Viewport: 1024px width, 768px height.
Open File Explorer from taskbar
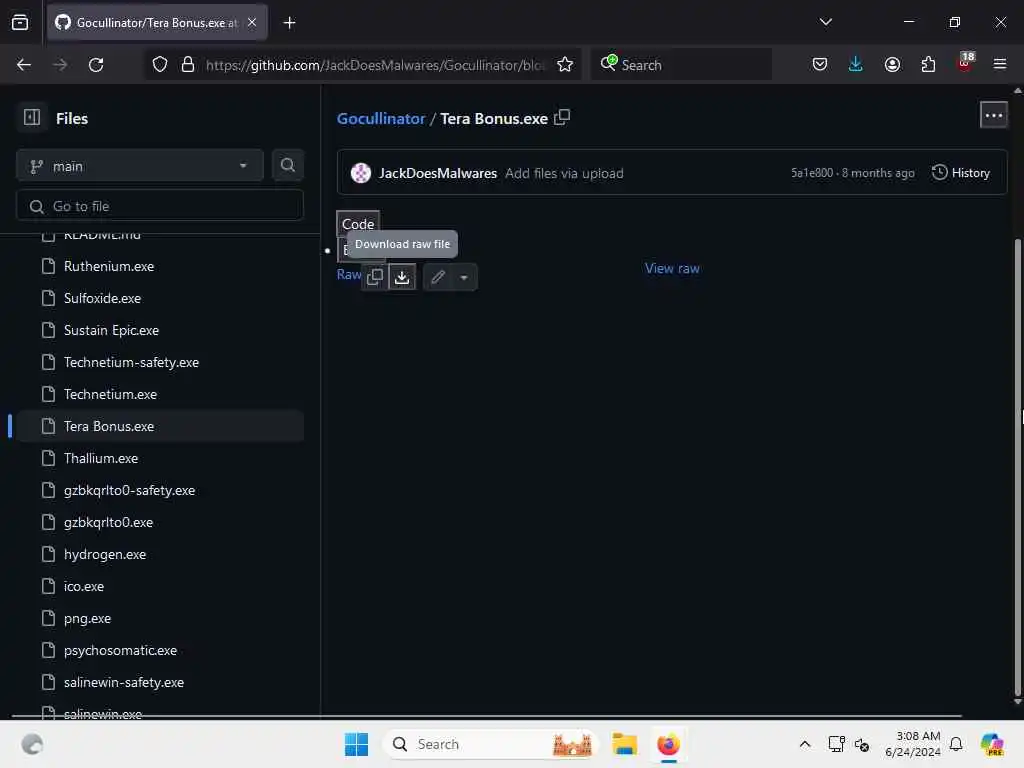click(x=624, y=744)
